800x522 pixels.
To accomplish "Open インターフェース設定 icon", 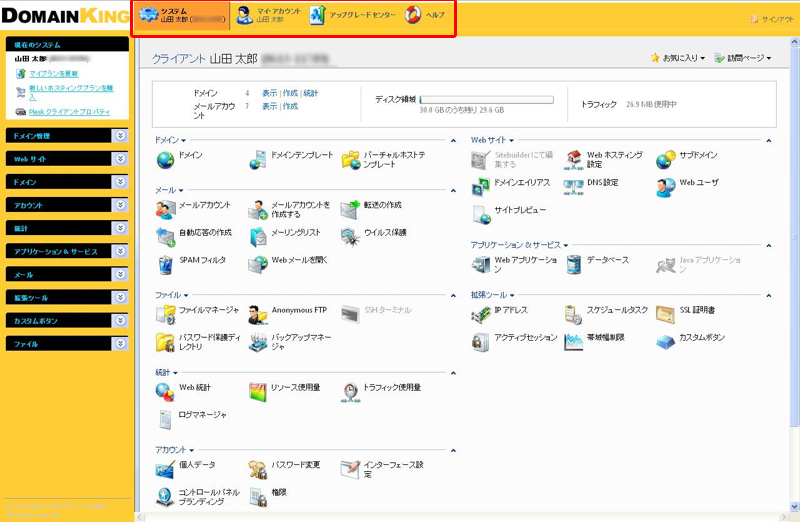I will coord(351,470).
